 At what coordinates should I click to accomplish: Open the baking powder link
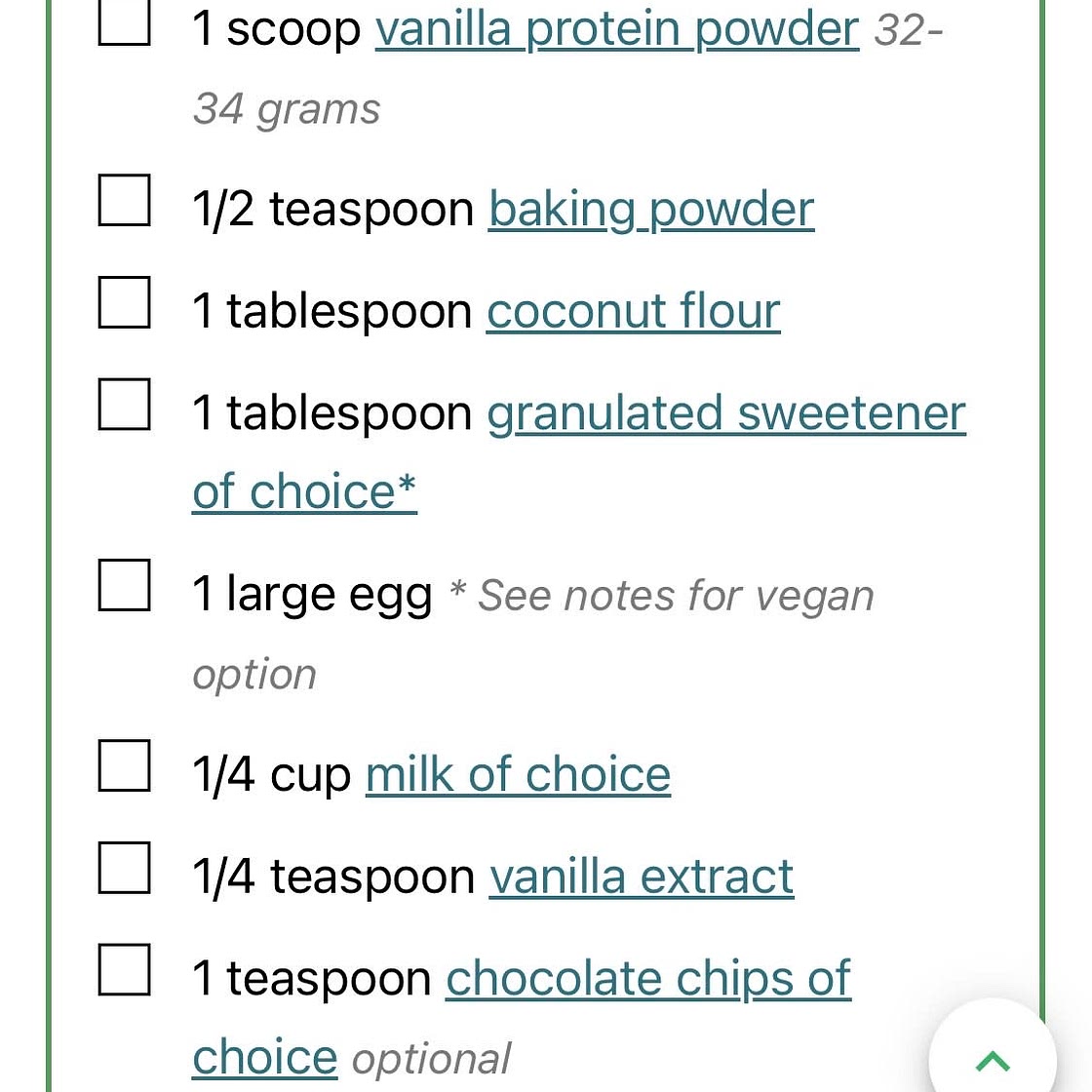[x=651, y=209]
